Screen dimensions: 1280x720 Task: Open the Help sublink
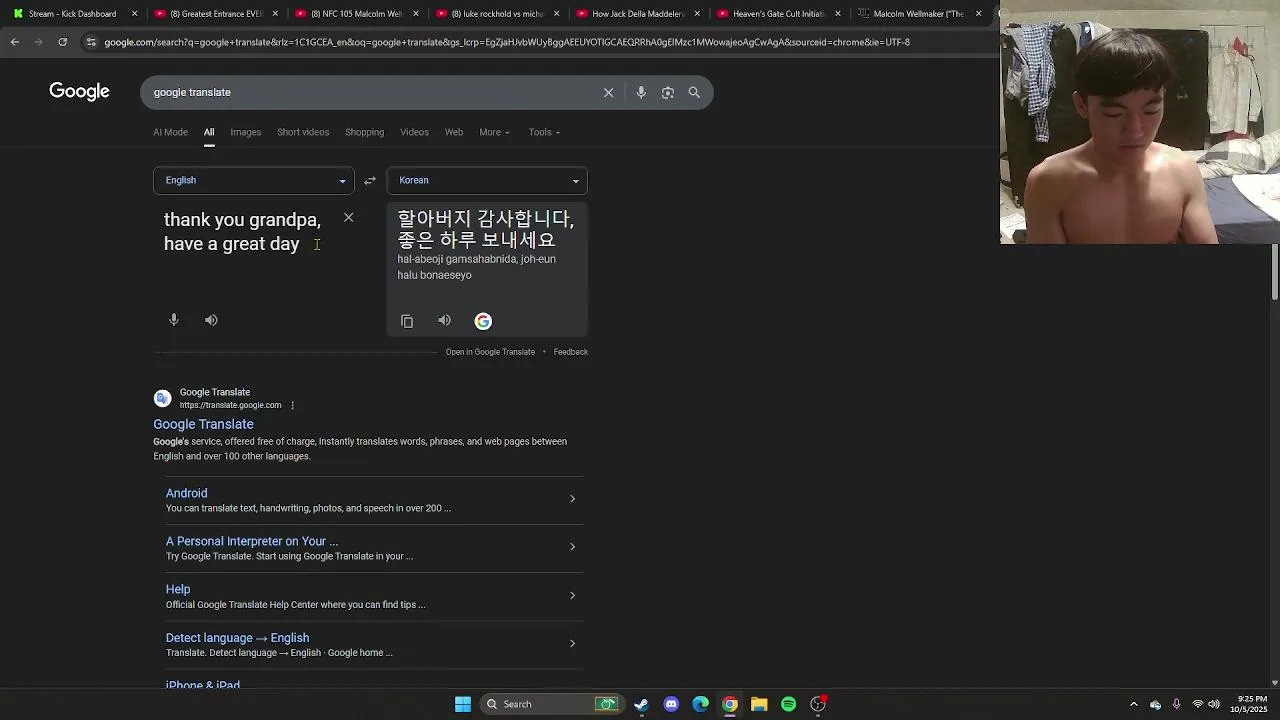(x=178, y=589)
